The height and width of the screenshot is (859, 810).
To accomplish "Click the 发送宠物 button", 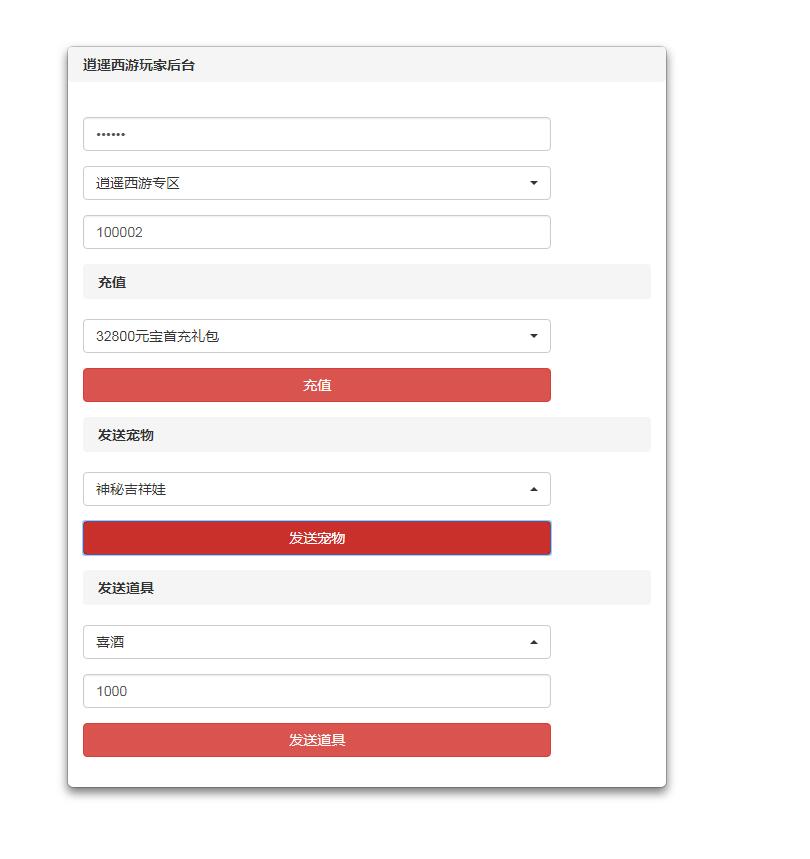I will pyautogui.click(x=316, y=538).
